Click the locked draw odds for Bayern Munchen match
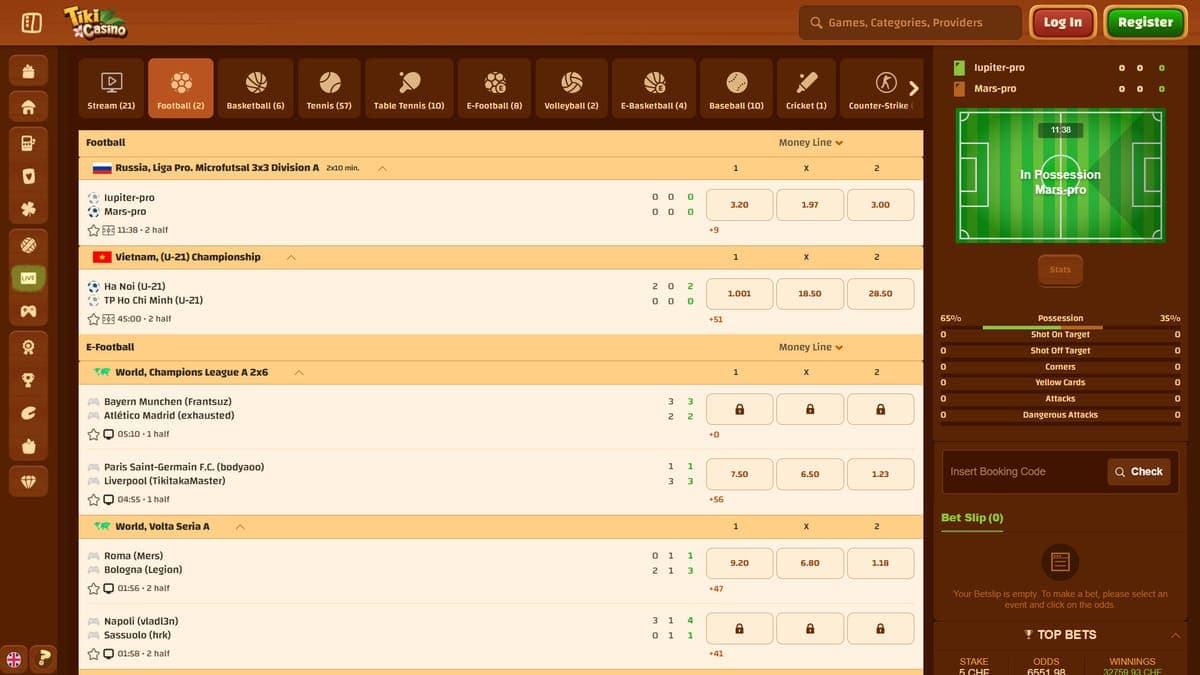Image resolution: width=1200 pixels, height=675 pixels. point(810,409)
